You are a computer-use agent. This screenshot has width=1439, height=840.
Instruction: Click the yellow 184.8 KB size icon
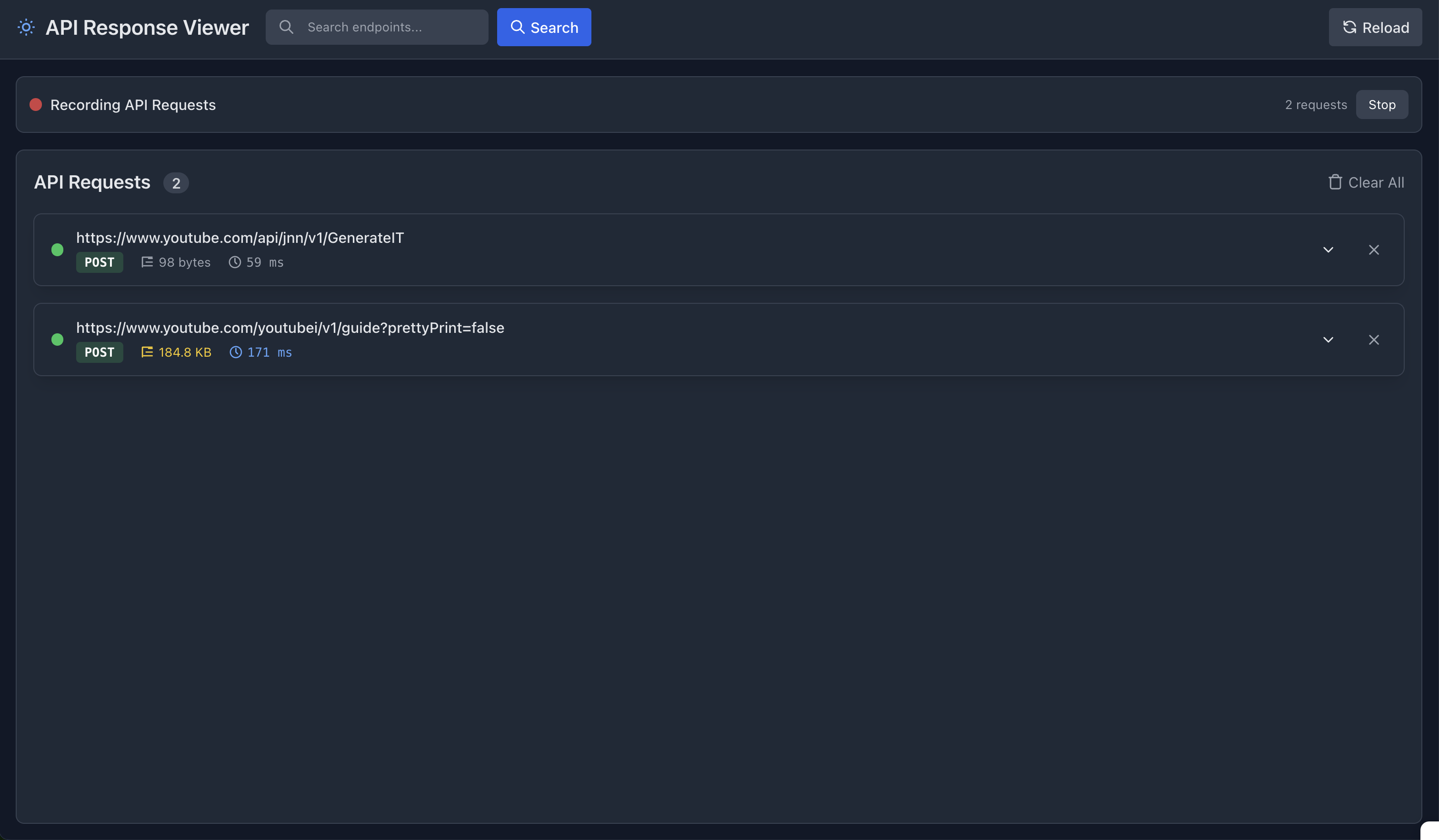click(x=147, y=352)
